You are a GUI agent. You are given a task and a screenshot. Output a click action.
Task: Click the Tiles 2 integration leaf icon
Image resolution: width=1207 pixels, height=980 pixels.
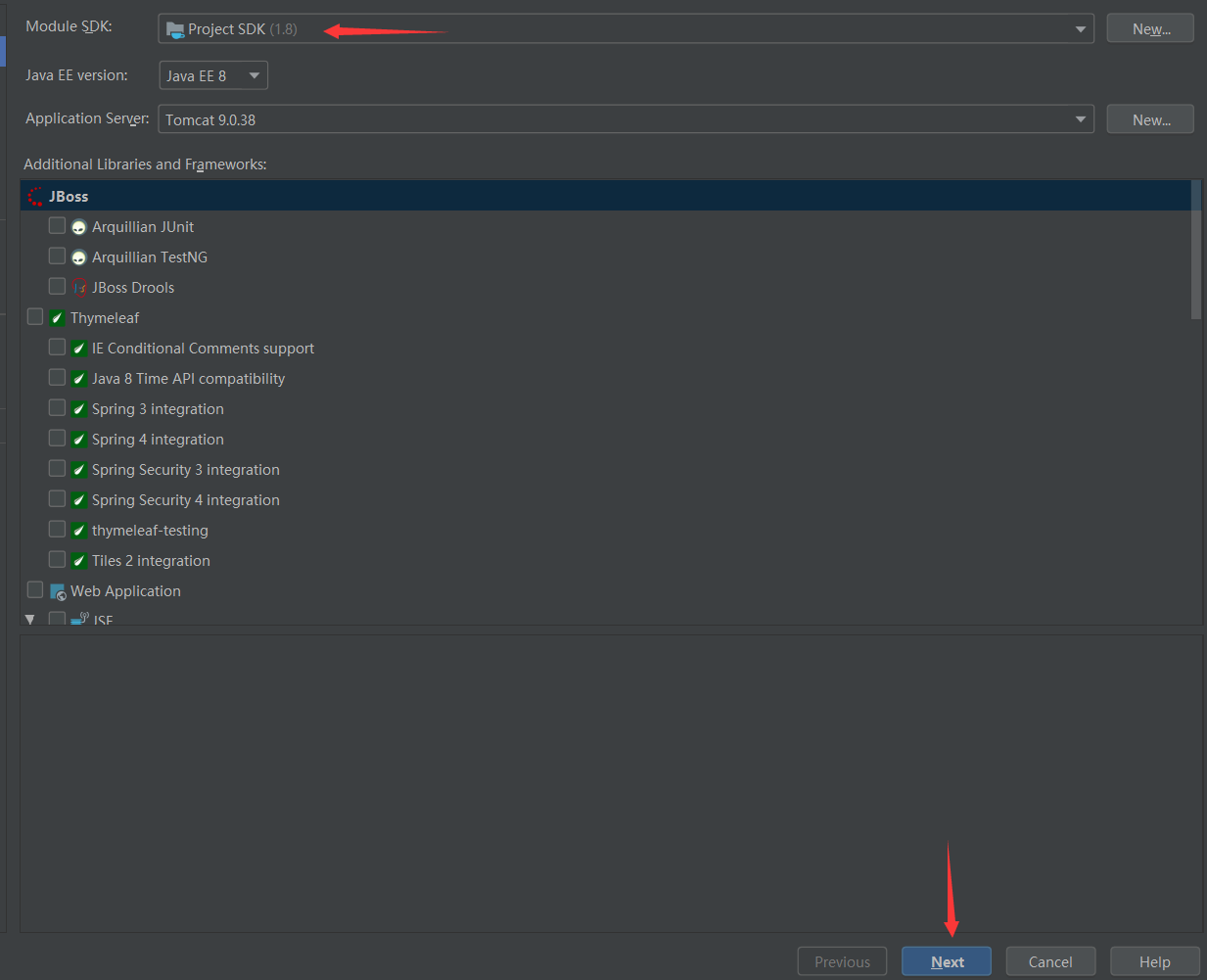(79, 561)
